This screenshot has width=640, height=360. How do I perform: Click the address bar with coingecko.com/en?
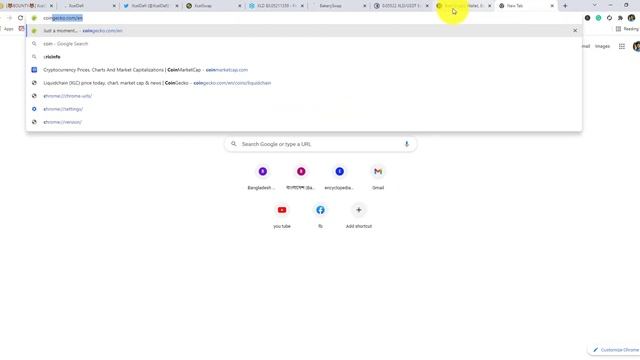click(304, 18)
